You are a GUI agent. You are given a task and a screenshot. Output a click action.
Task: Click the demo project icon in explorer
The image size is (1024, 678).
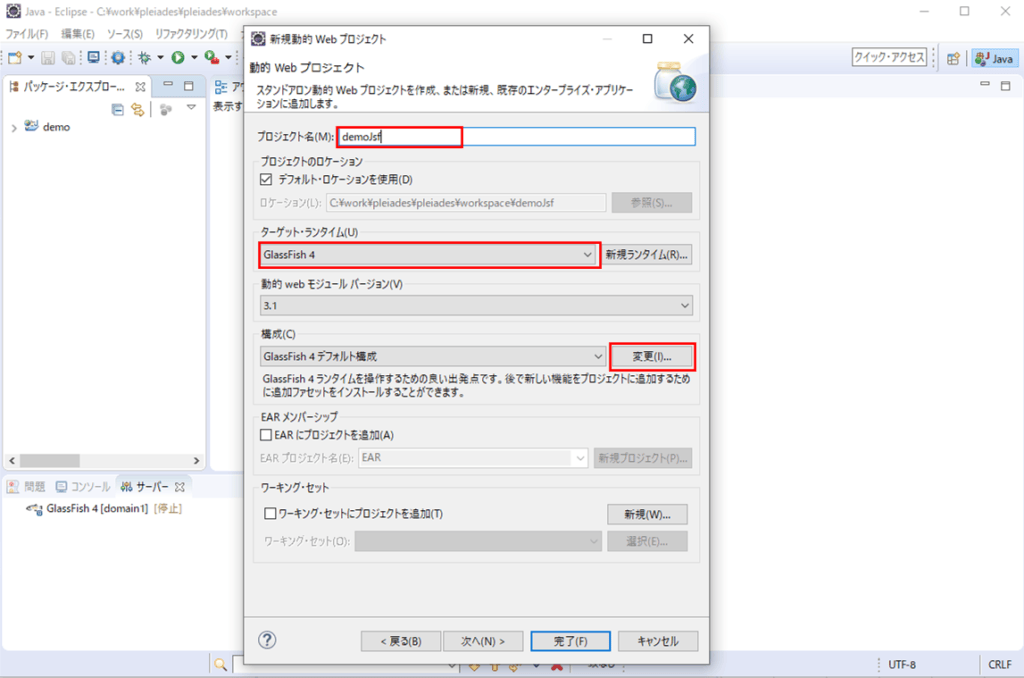pyautogui.click(x=31, y=126)
